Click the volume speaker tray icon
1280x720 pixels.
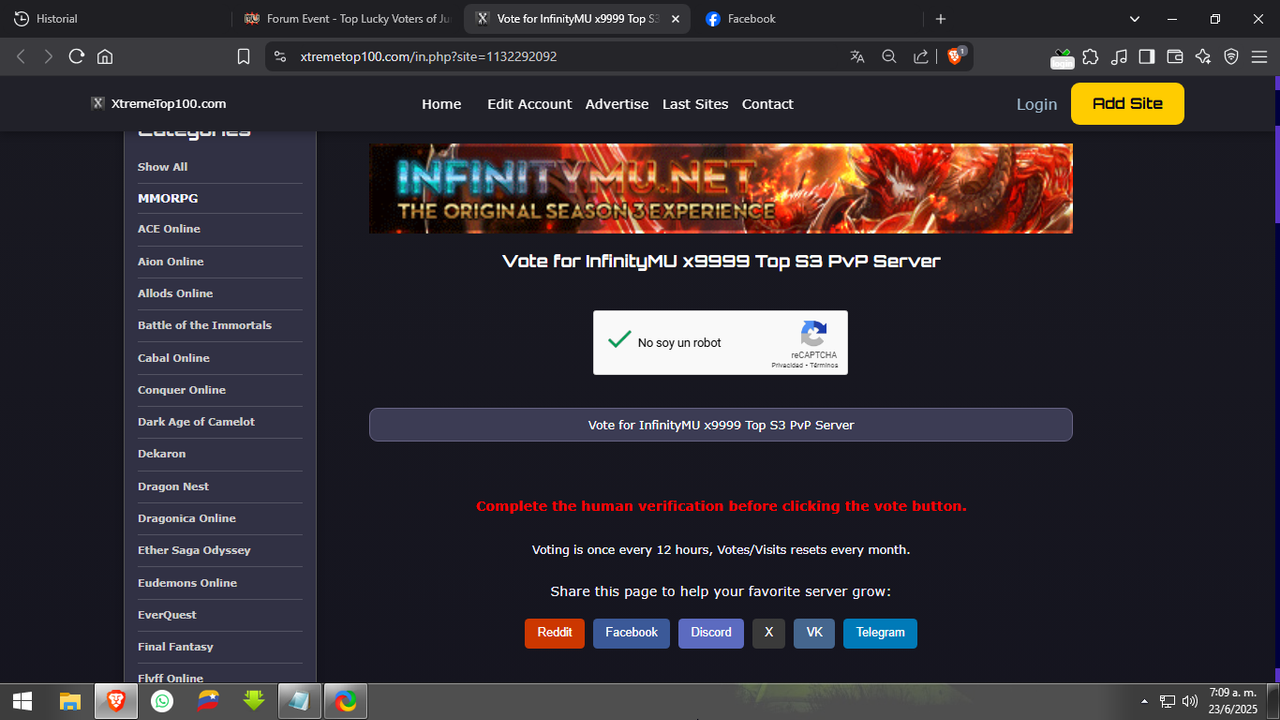click(x=1190, y=701)
